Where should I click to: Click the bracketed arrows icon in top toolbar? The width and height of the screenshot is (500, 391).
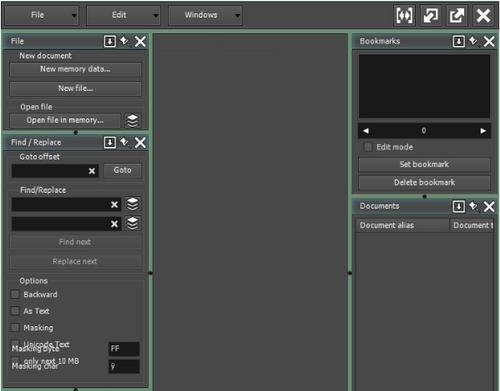(404, 15)
